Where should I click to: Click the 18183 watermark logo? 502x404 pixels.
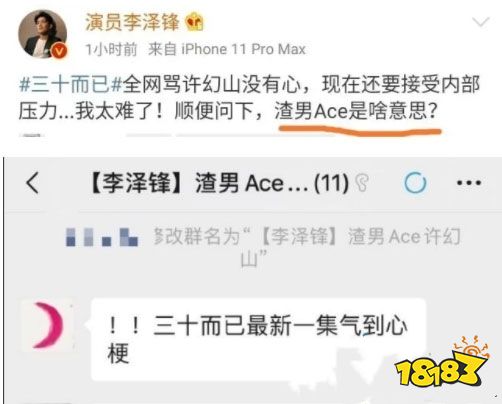point(441,363)
